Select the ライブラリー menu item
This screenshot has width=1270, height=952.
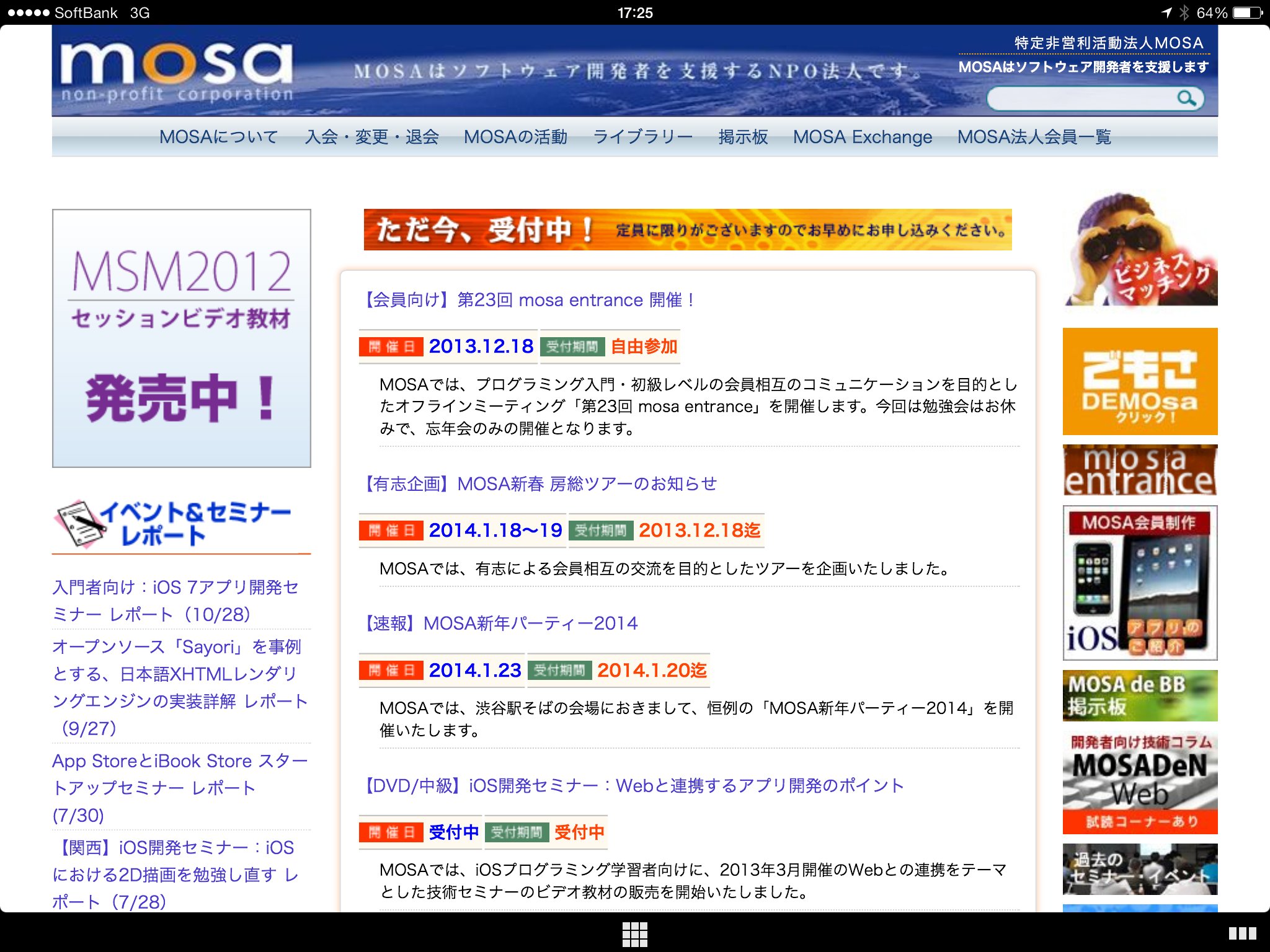pyautogui.click(x=642, y=137)
